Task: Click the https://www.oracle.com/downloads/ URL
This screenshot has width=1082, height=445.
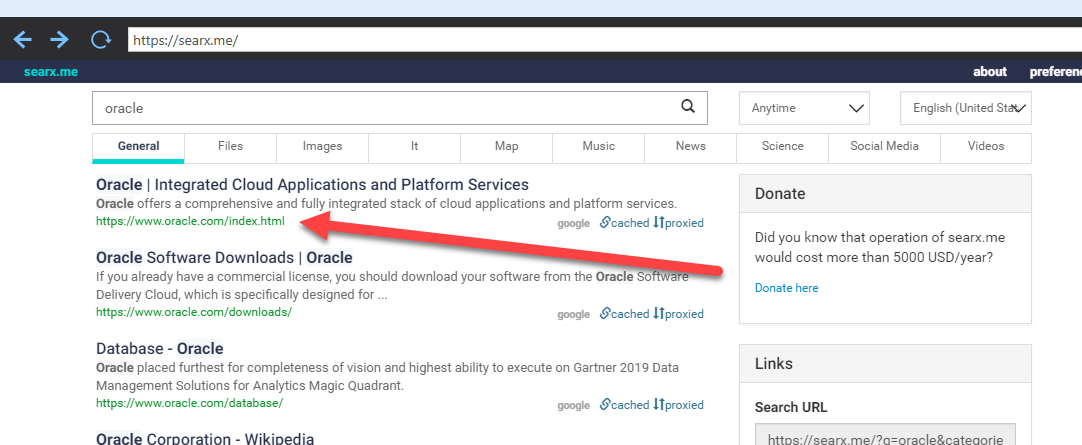Action: coord(194,312)
